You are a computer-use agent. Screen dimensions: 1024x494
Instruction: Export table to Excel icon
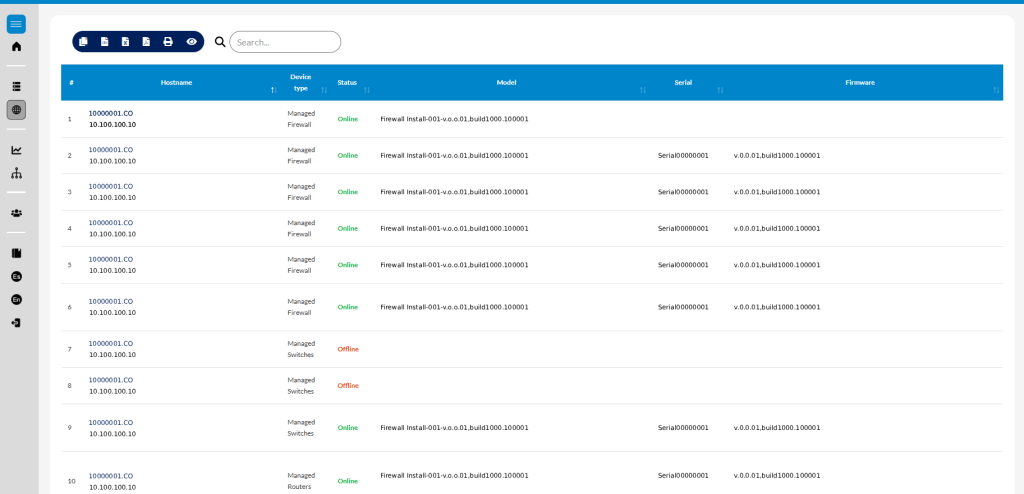click(125, 42)
